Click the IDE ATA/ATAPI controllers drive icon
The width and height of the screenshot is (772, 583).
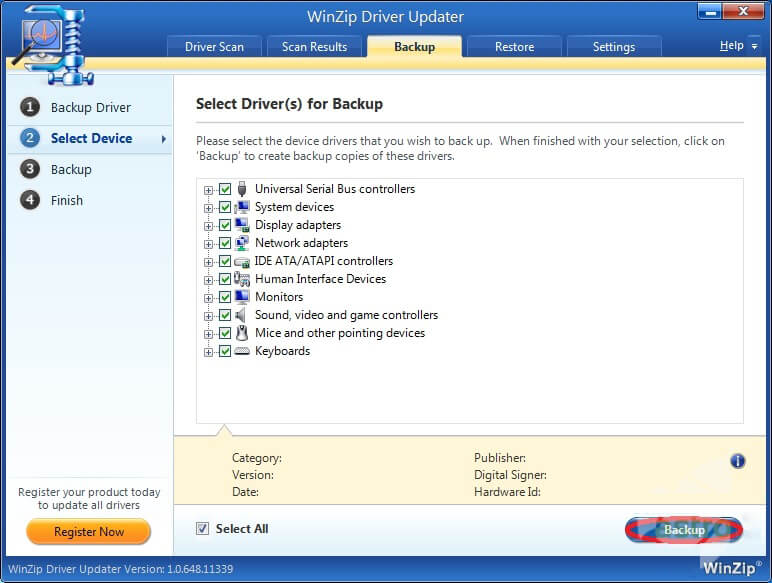click(242, 261)
